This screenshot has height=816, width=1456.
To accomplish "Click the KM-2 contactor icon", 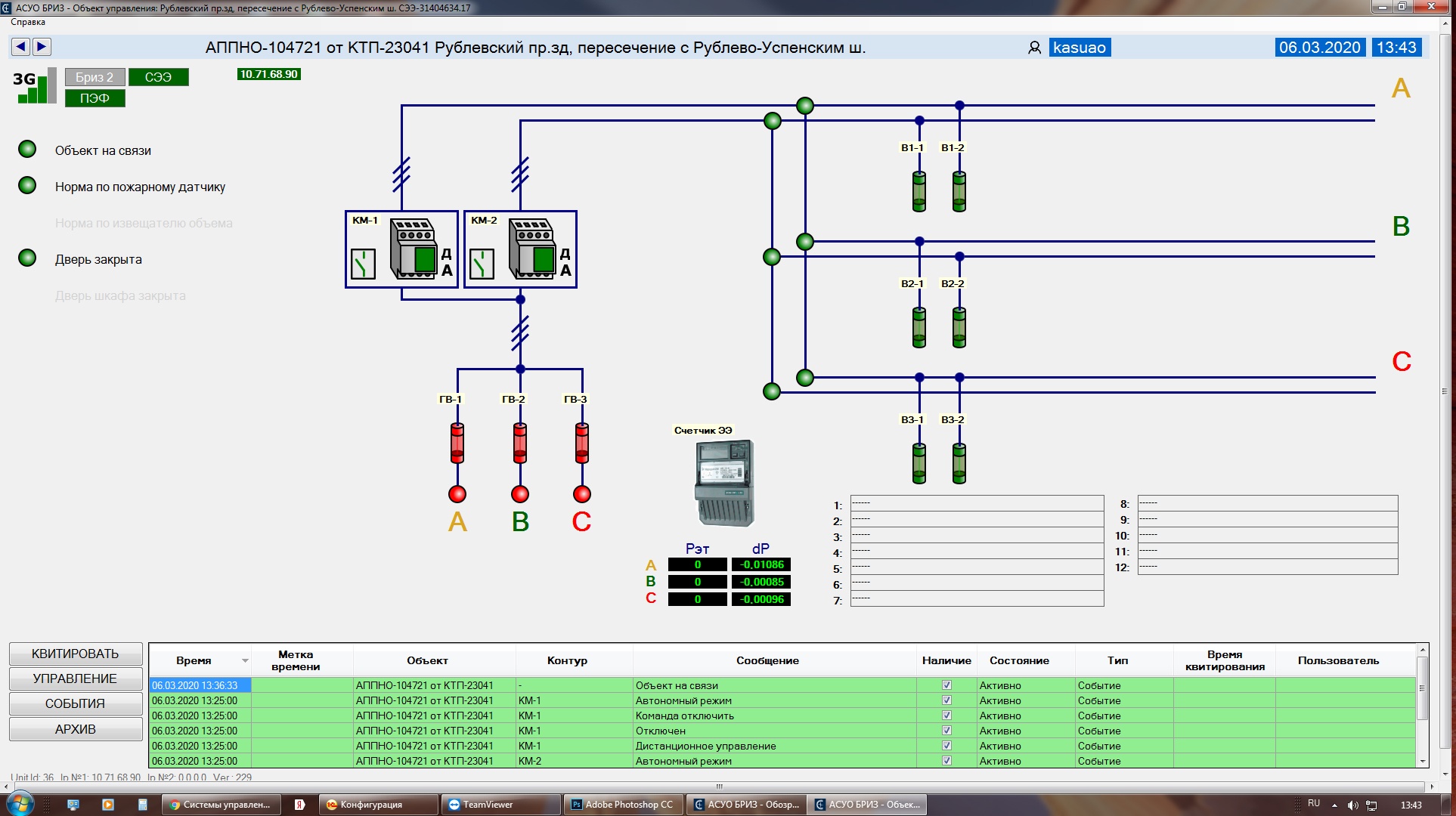I will coord(532,249).
